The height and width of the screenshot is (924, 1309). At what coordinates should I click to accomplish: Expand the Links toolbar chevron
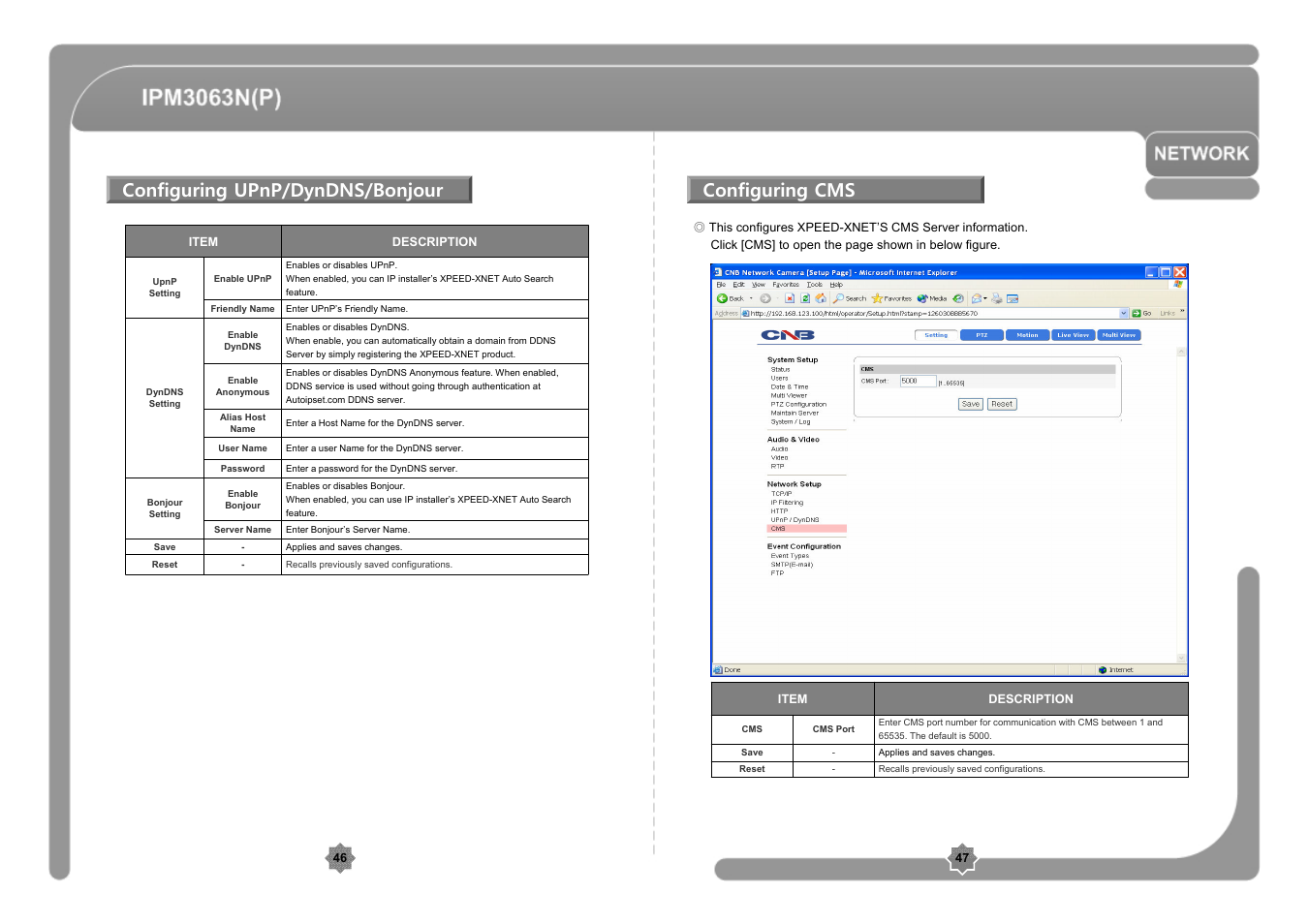[x=1183, y=311]
